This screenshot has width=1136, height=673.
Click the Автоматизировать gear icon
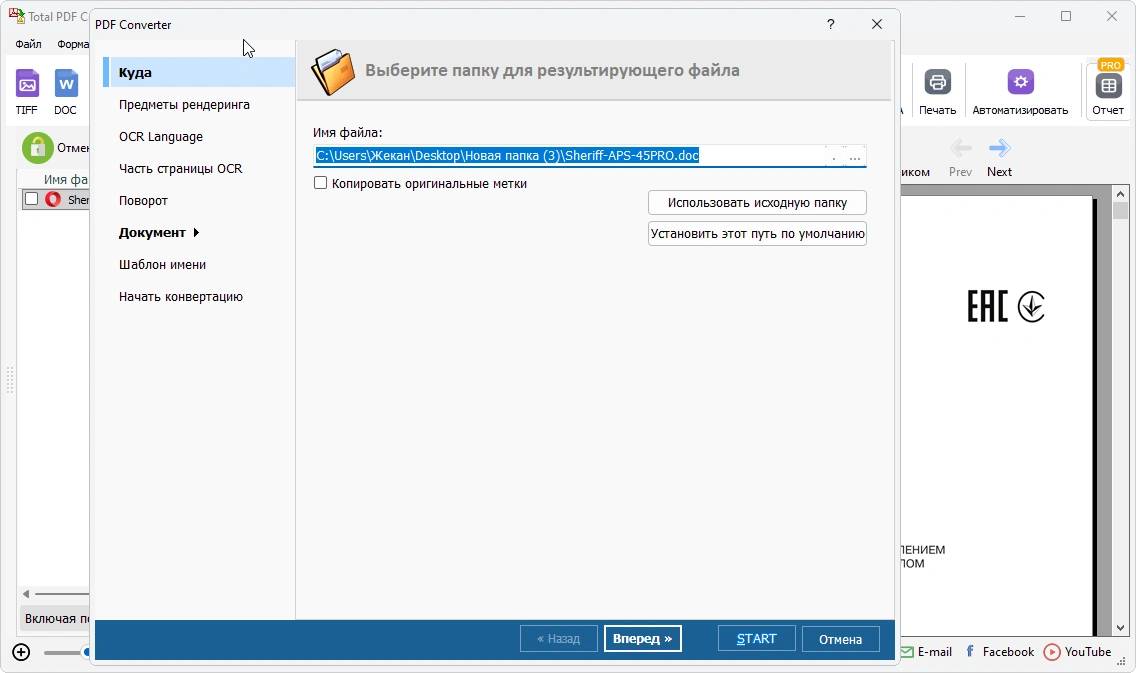click(1020, 82)
